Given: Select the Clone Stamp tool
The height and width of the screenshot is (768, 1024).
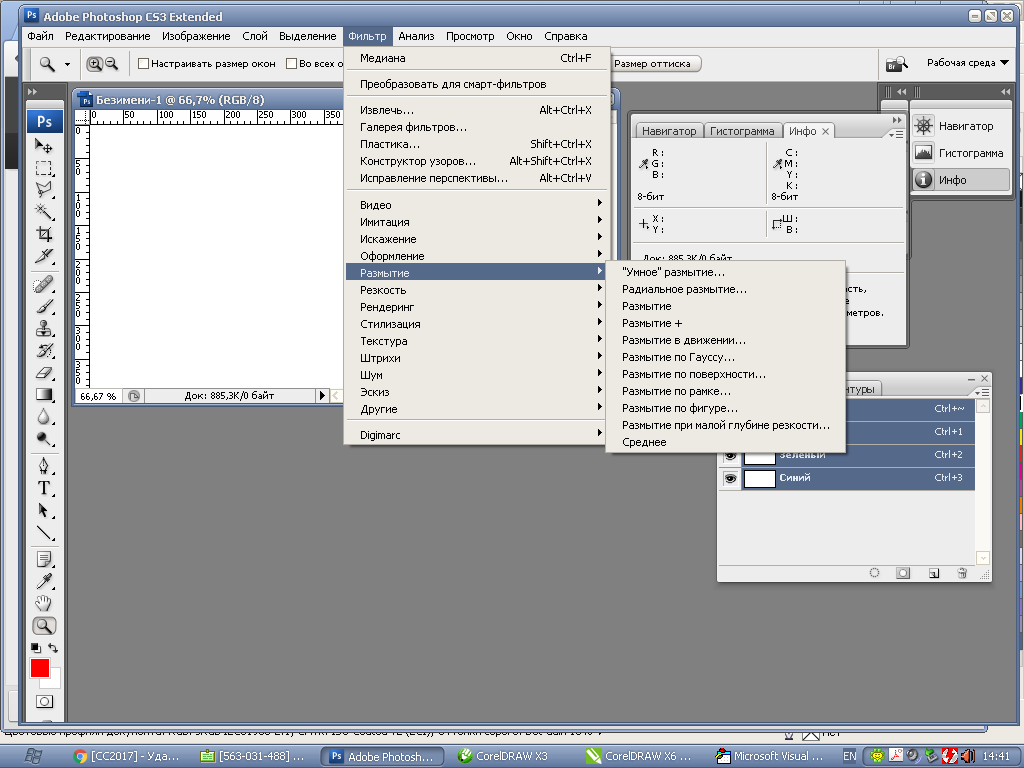Looking at the screenshot, I should [44, 328].
